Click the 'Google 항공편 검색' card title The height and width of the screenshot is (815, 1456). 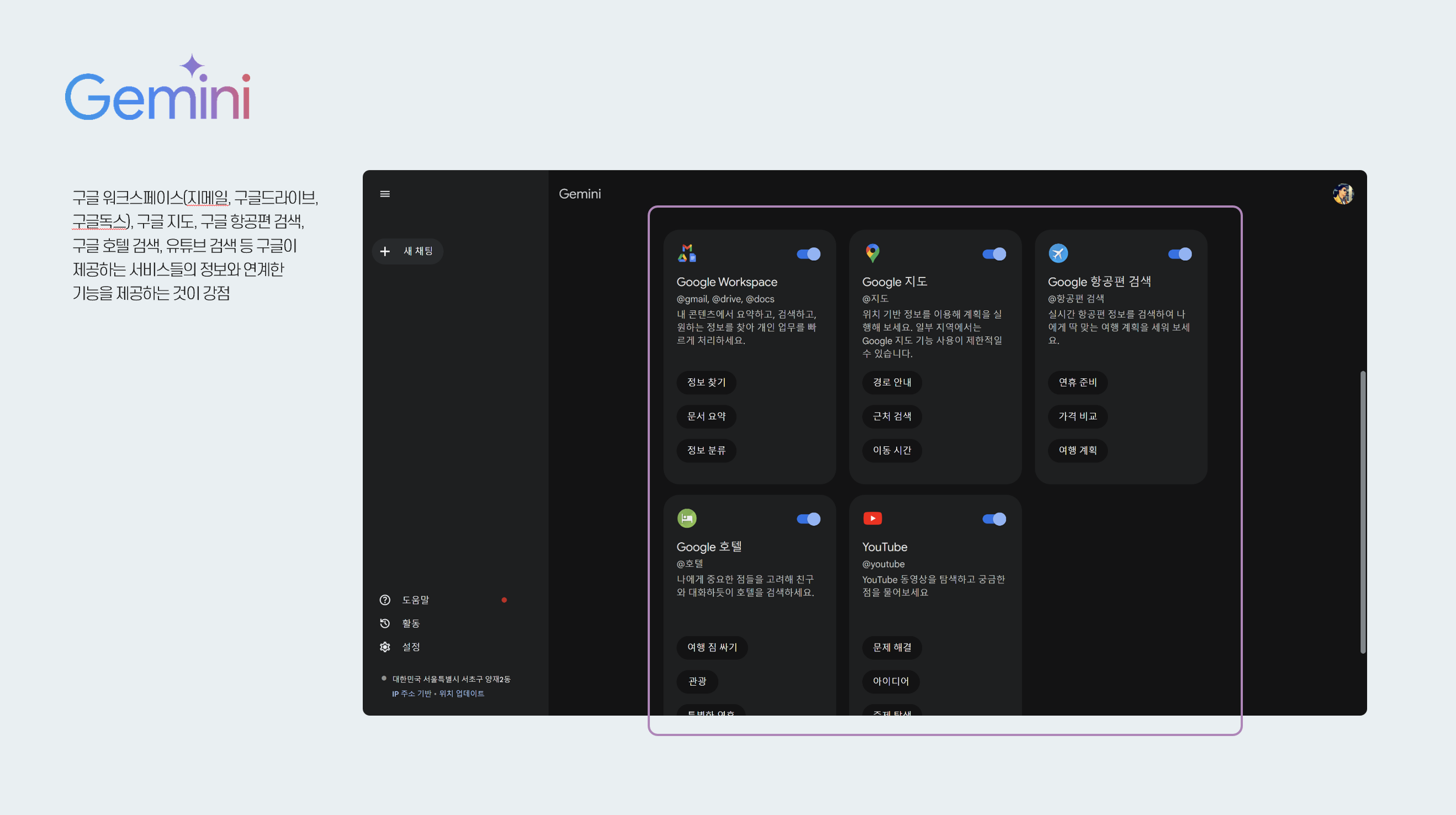(1099, 282)
